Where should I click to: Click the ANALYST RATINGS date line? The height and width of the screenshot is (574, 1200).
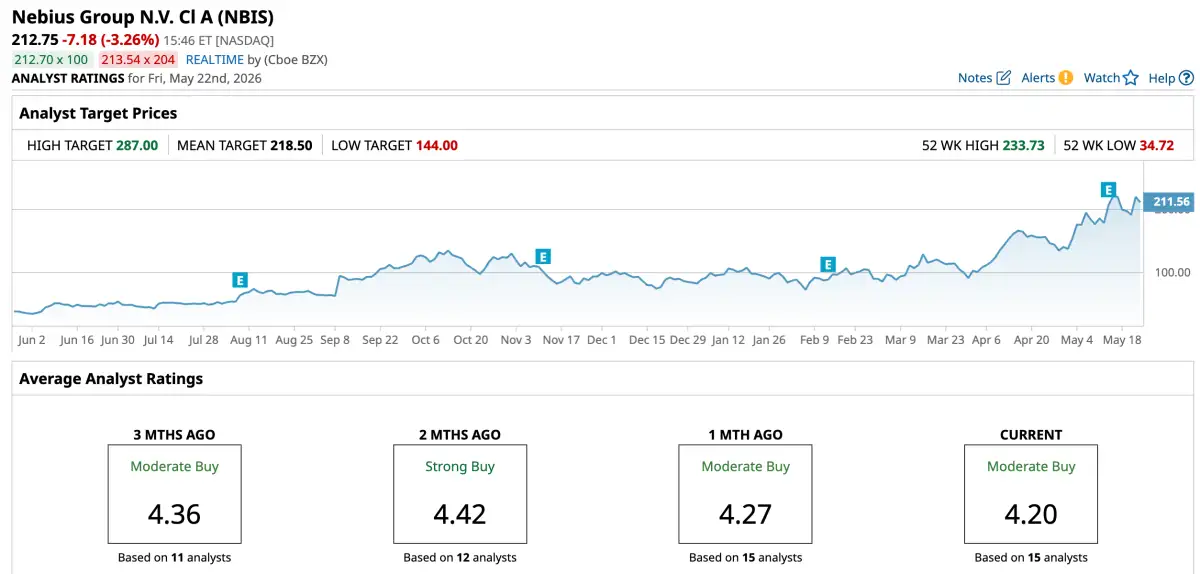137,78
